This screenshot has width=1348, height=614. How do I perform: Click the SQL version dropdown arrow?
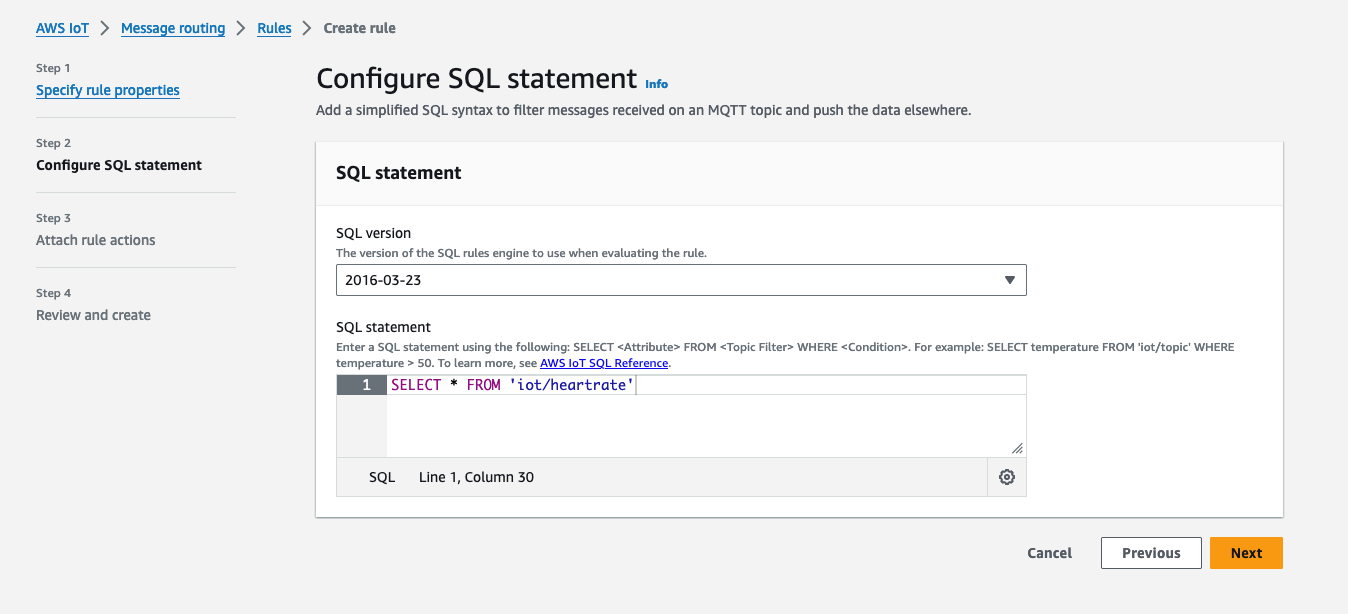tap(1009, 281)
